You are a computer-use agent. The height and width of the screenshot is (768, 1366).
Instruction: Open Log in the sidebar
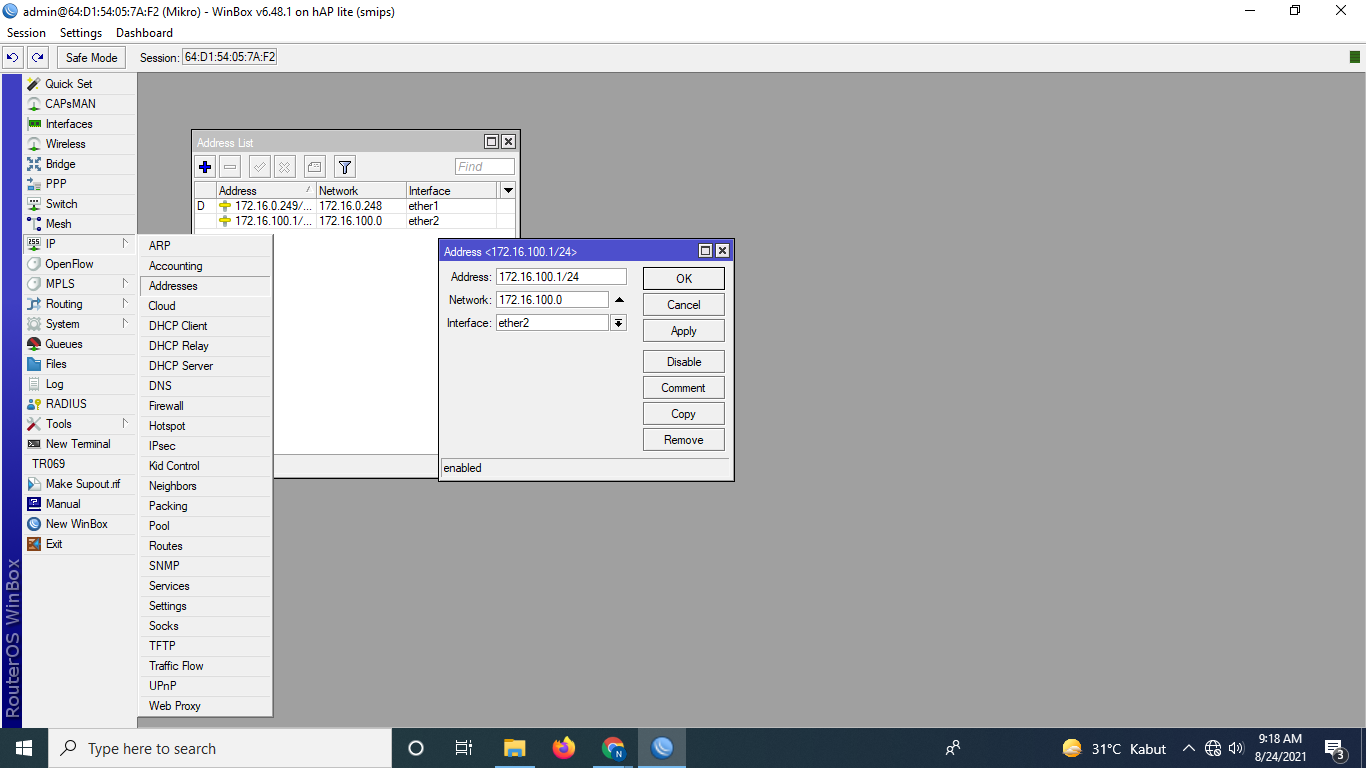point(79,384)
